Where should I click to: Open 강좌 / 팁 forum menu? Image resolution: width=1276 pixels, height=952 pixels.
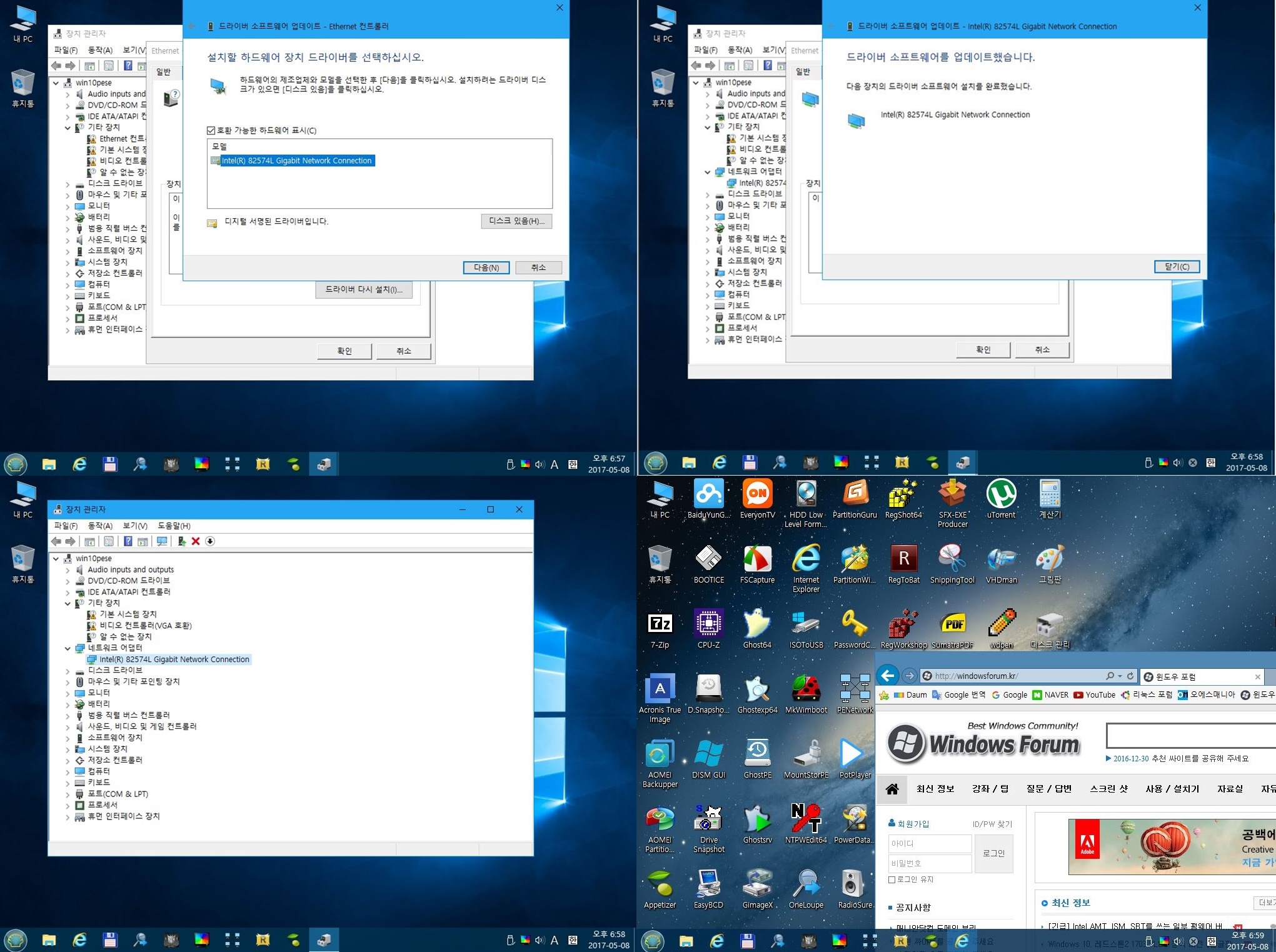coord(990,789)
